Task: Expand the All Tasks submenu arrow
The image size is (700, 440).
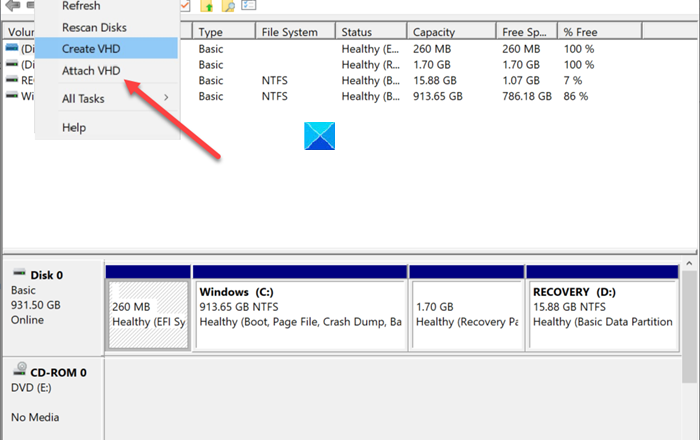Action: click(166, 97)
